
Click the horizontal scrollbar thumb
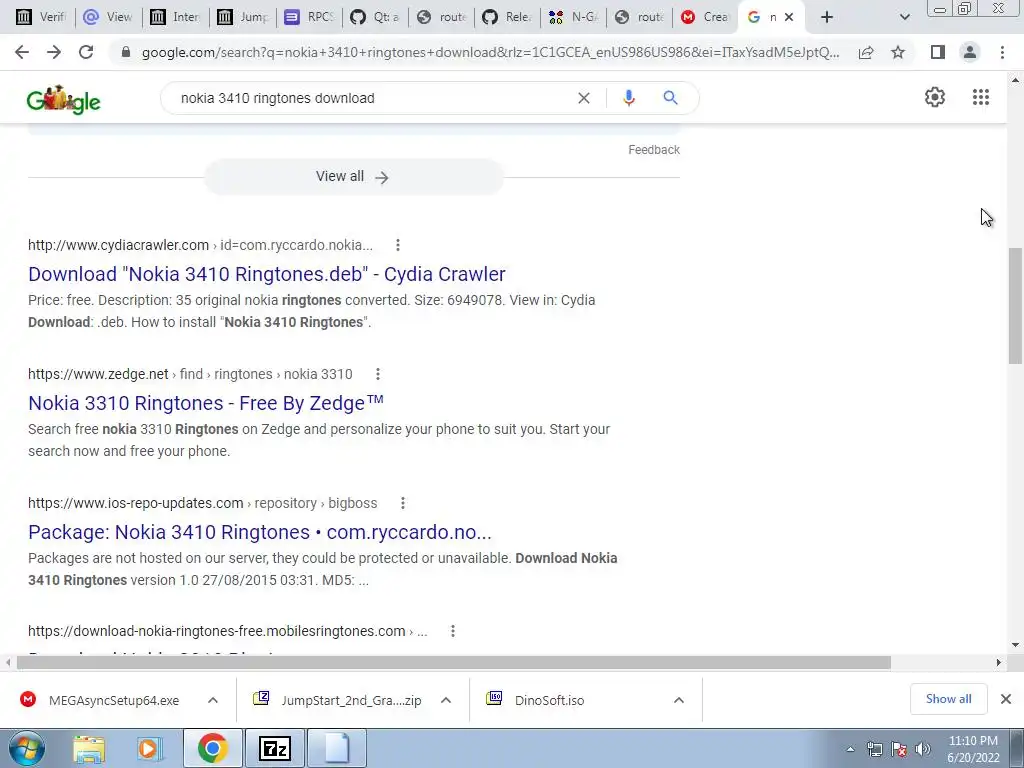click(454, 663)
